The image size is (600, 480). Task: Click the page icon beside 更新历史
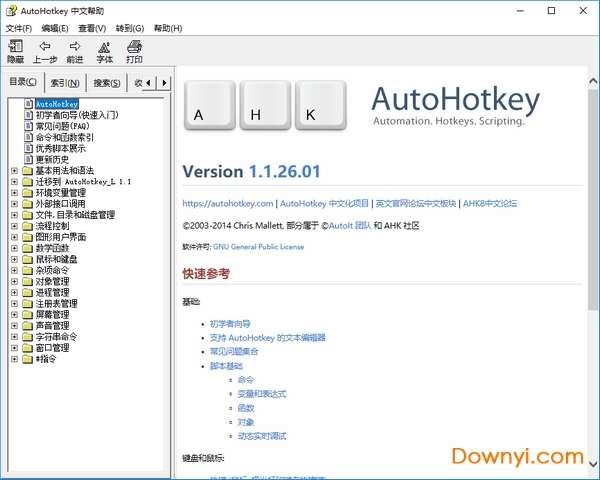point(28,159)
